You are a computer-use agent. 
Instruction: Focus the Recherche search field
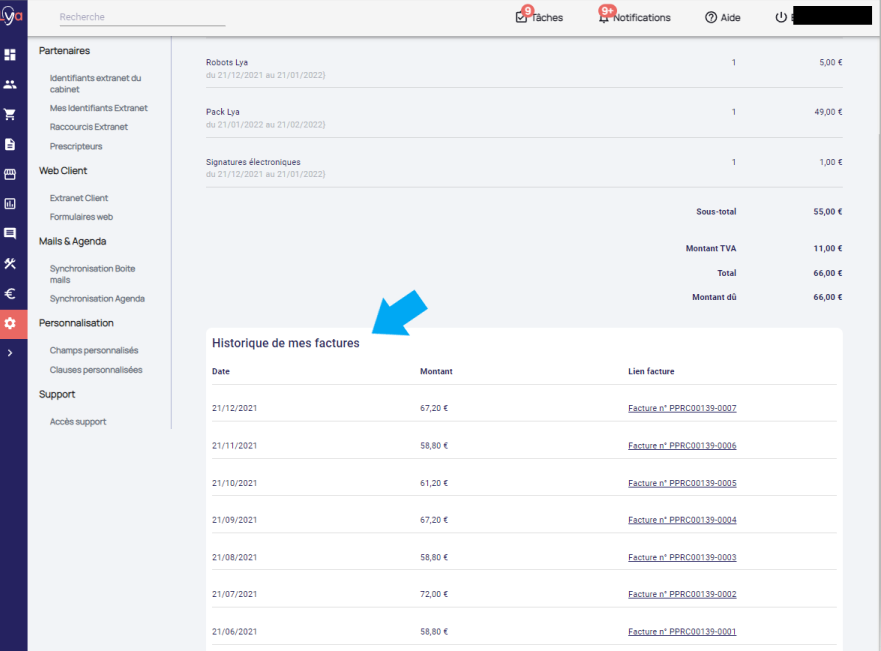tap(142, 17)
